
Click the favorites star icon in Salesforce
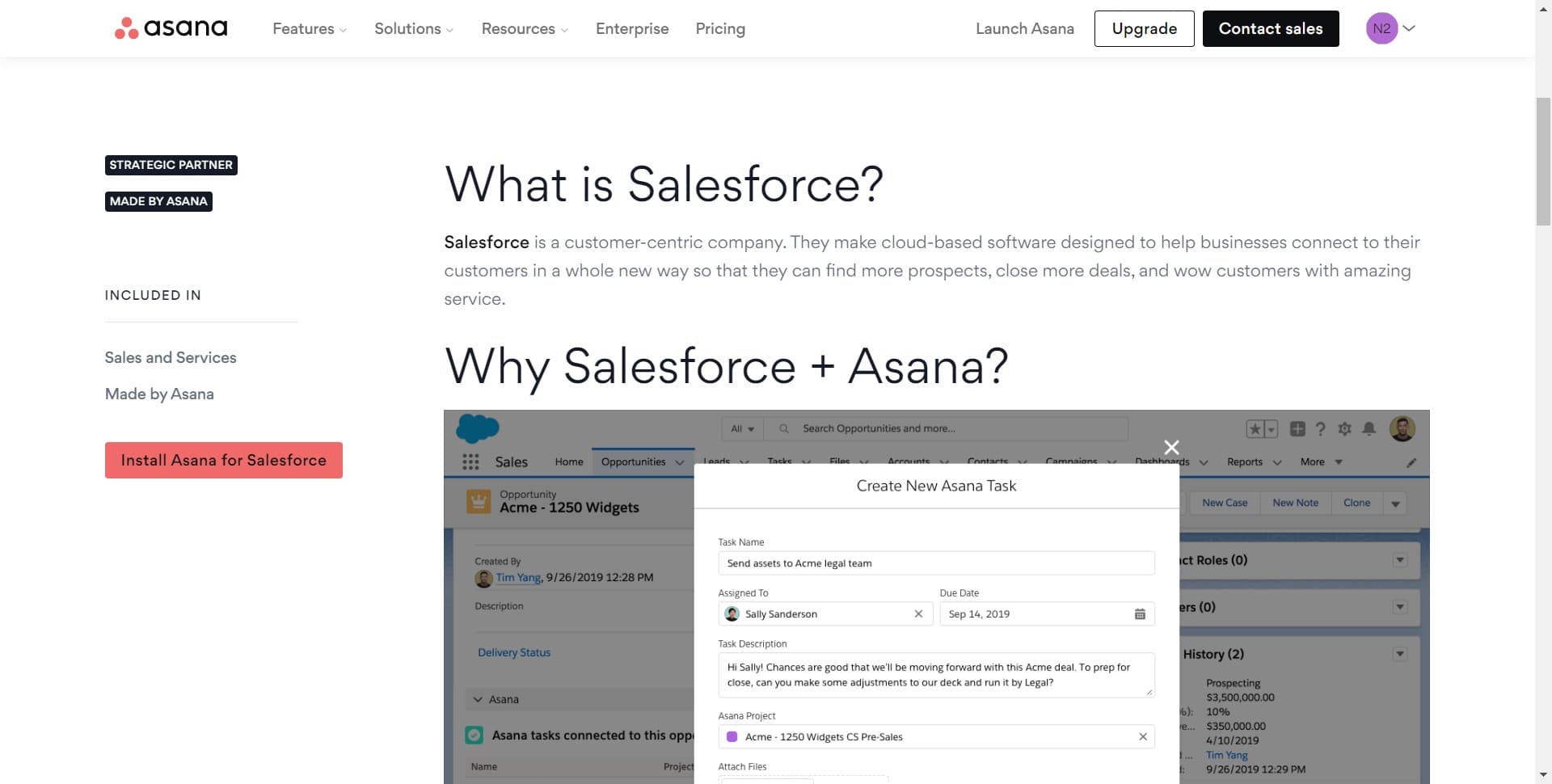(1255, 428)
